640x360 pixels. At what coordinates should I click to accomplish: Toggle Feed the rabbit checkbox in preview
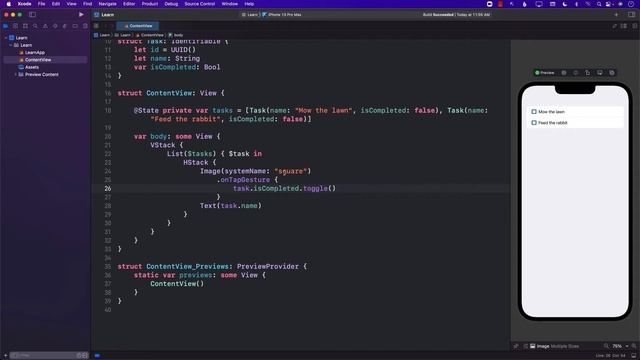coord(534,122)
